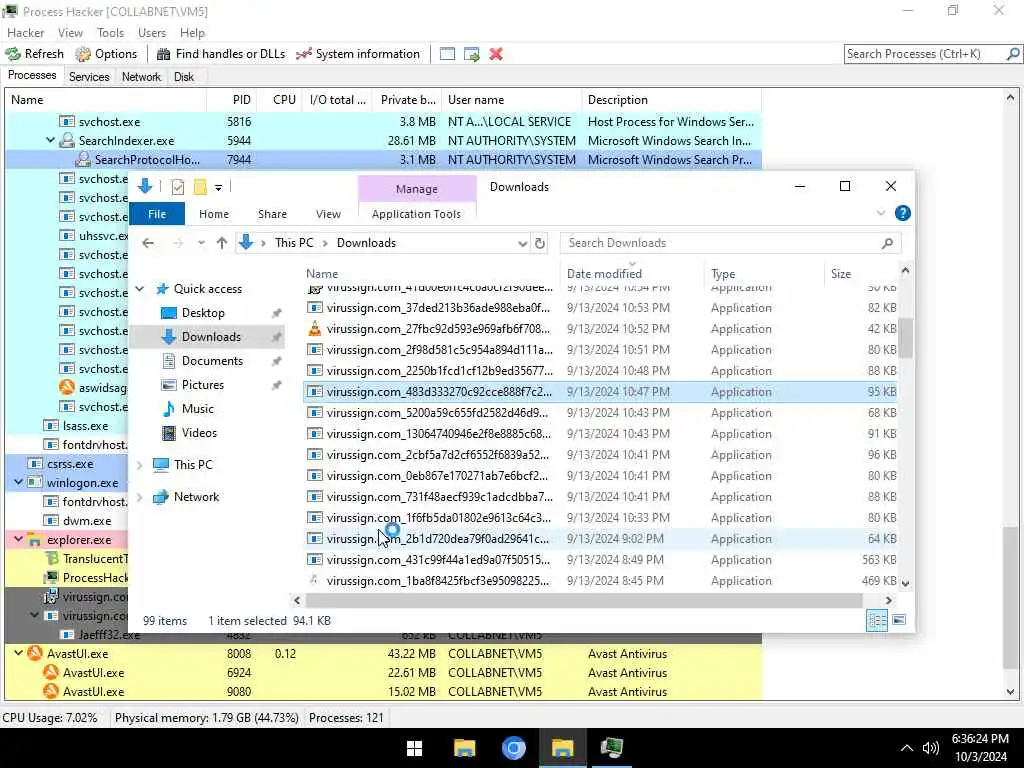The image size is (1024, 768).
Task: Expand This PC in the navigation pane
Action: click(x=140, y=465)
